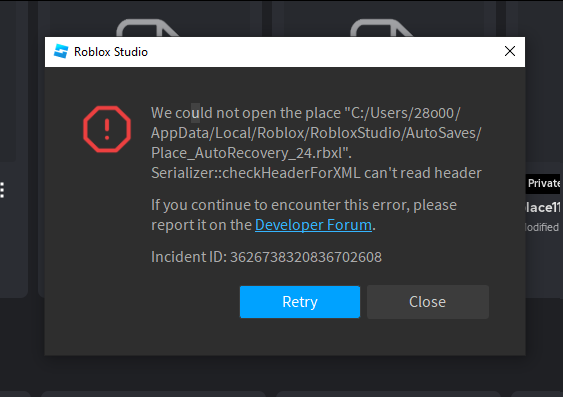Screen dimensions: 563x397
Task: Click the Incident ID number text
Action: (x=306, y=257)
